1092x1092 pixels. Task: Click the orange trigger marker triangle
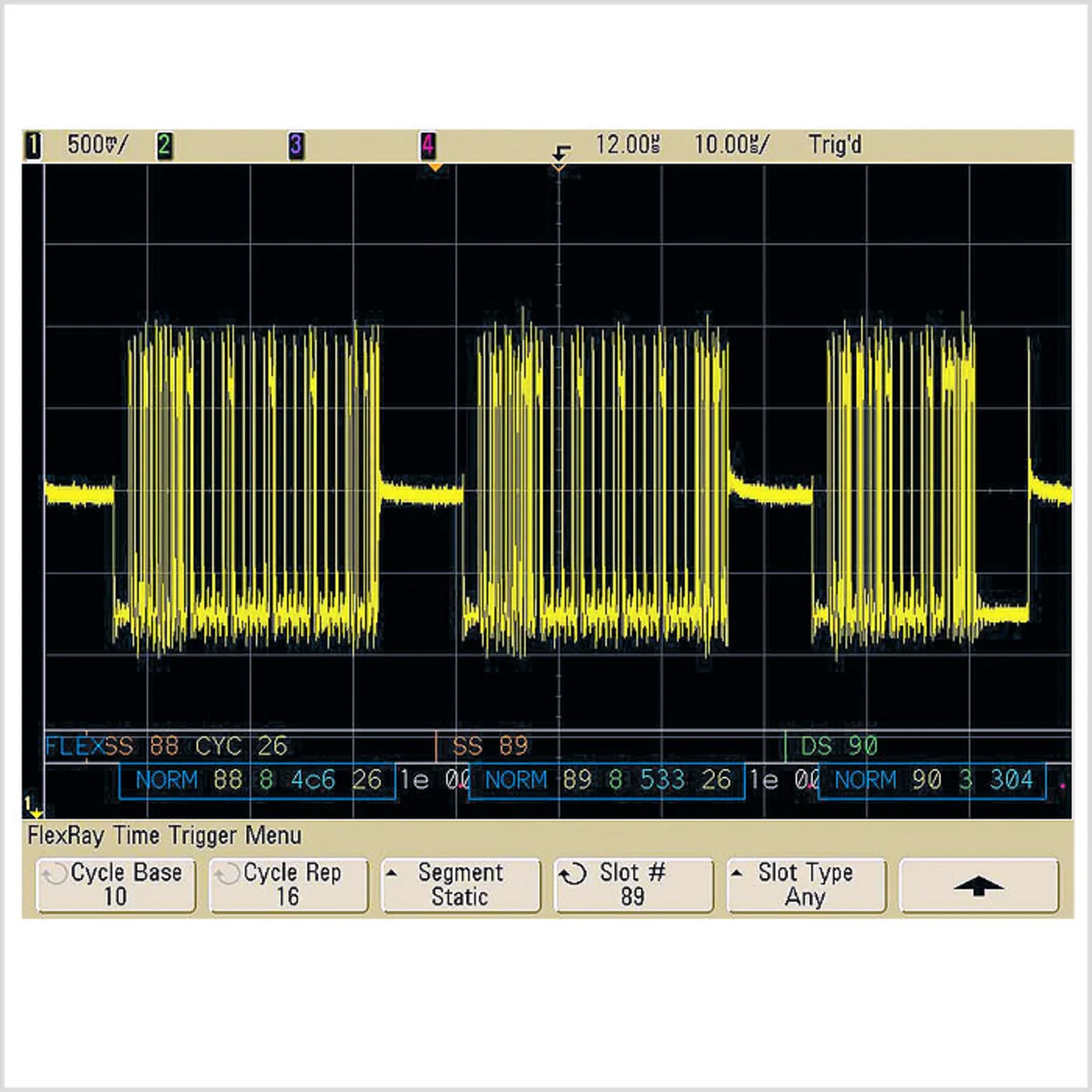click(435, 167)
